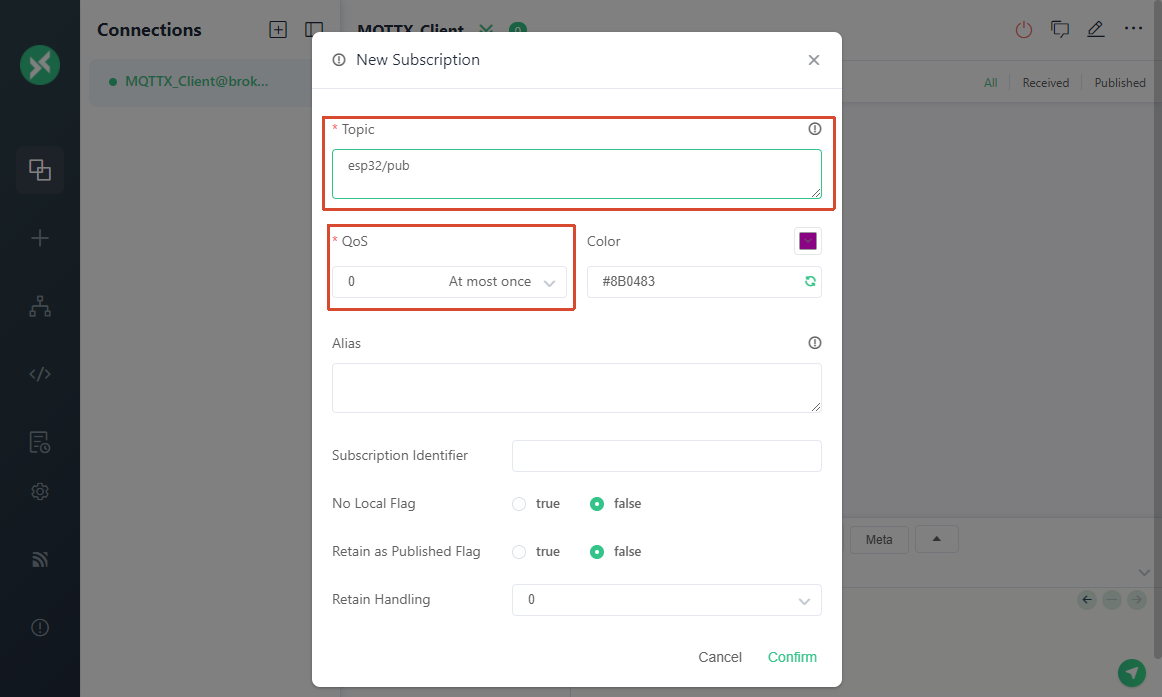Viewport: 1162px width, 697px height.
Task: Click the refresh color icon
Action: (x=810, y=281)
